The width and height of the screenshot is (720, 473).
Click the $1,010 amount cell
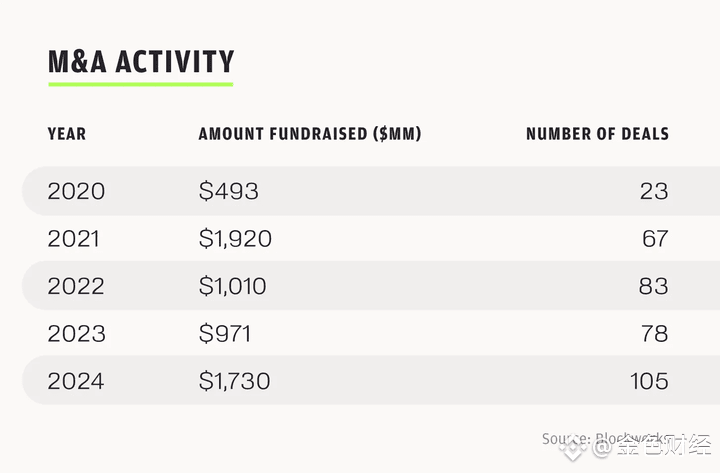point(232,286)
